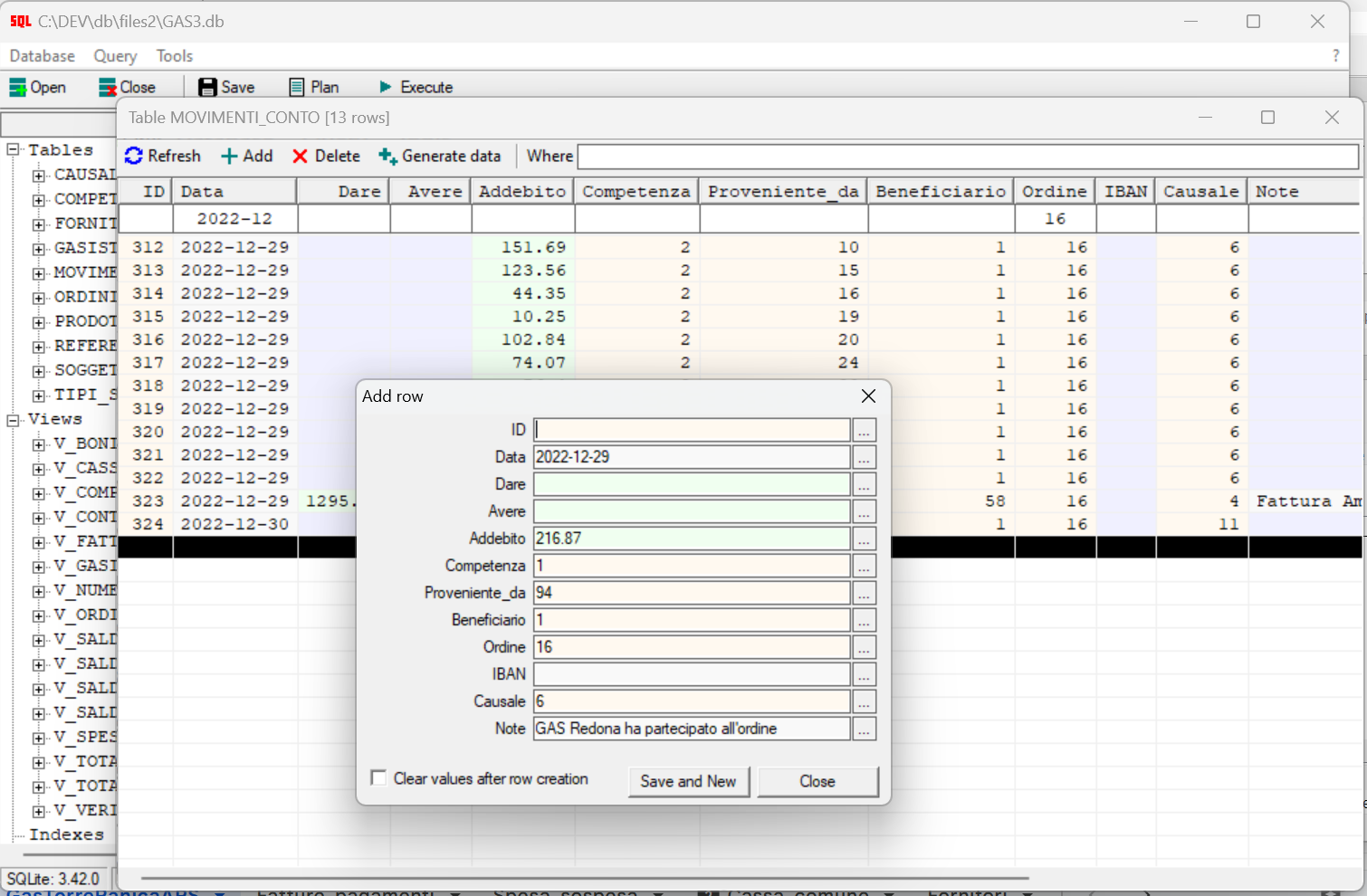Expand the ORDINI table node
Image resolution: width=1367 pixels, height=896 pixels.
[37, 296]
